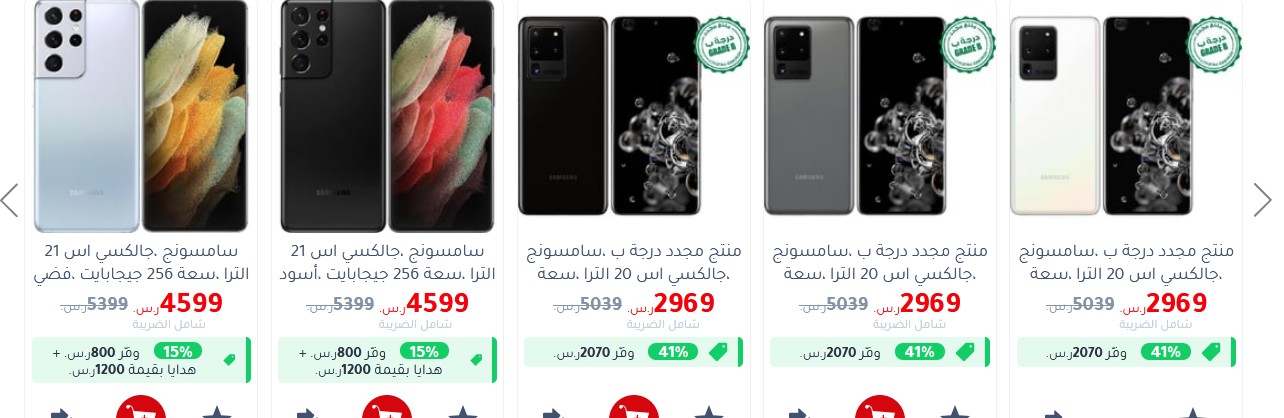Viewport: 1284px width, 418px height.
Task: Open black Galaxy S21 Ultra 256GB title
Action: coord(386,262)
